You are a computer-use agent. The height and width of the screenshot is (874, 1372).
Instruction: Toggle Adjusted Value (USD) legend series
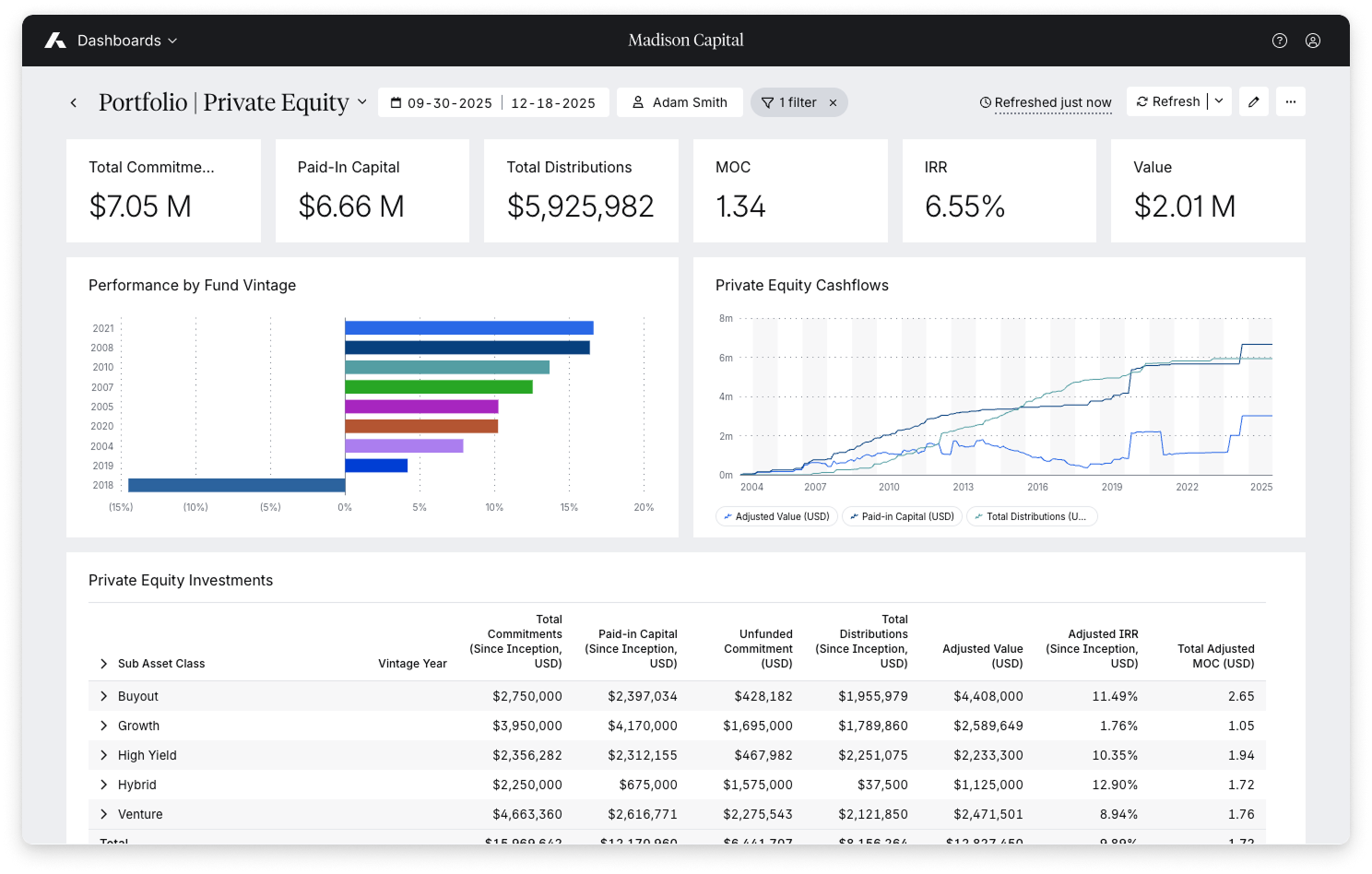(x=776, y=516)
